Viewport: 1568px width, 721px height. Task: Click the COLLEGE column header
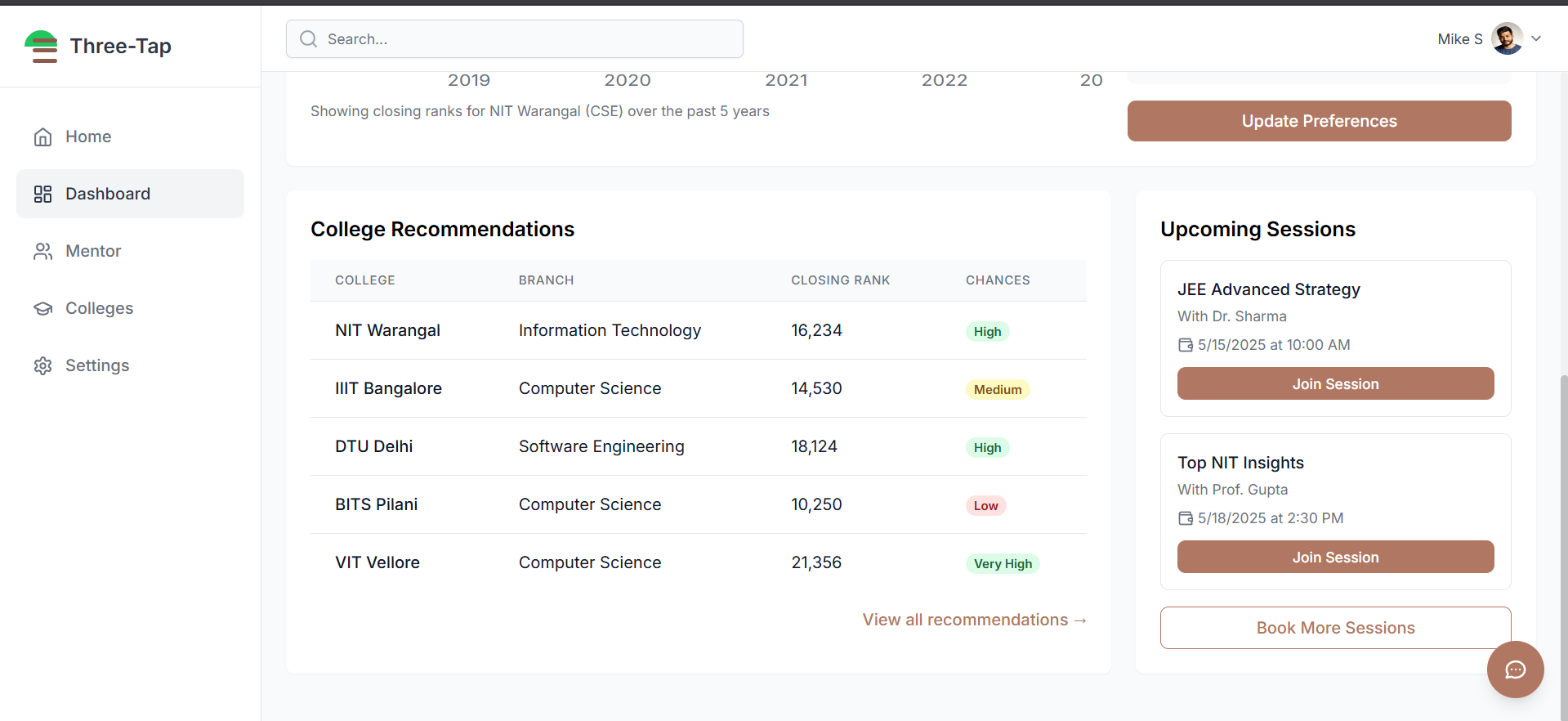(x=364, y=280)
